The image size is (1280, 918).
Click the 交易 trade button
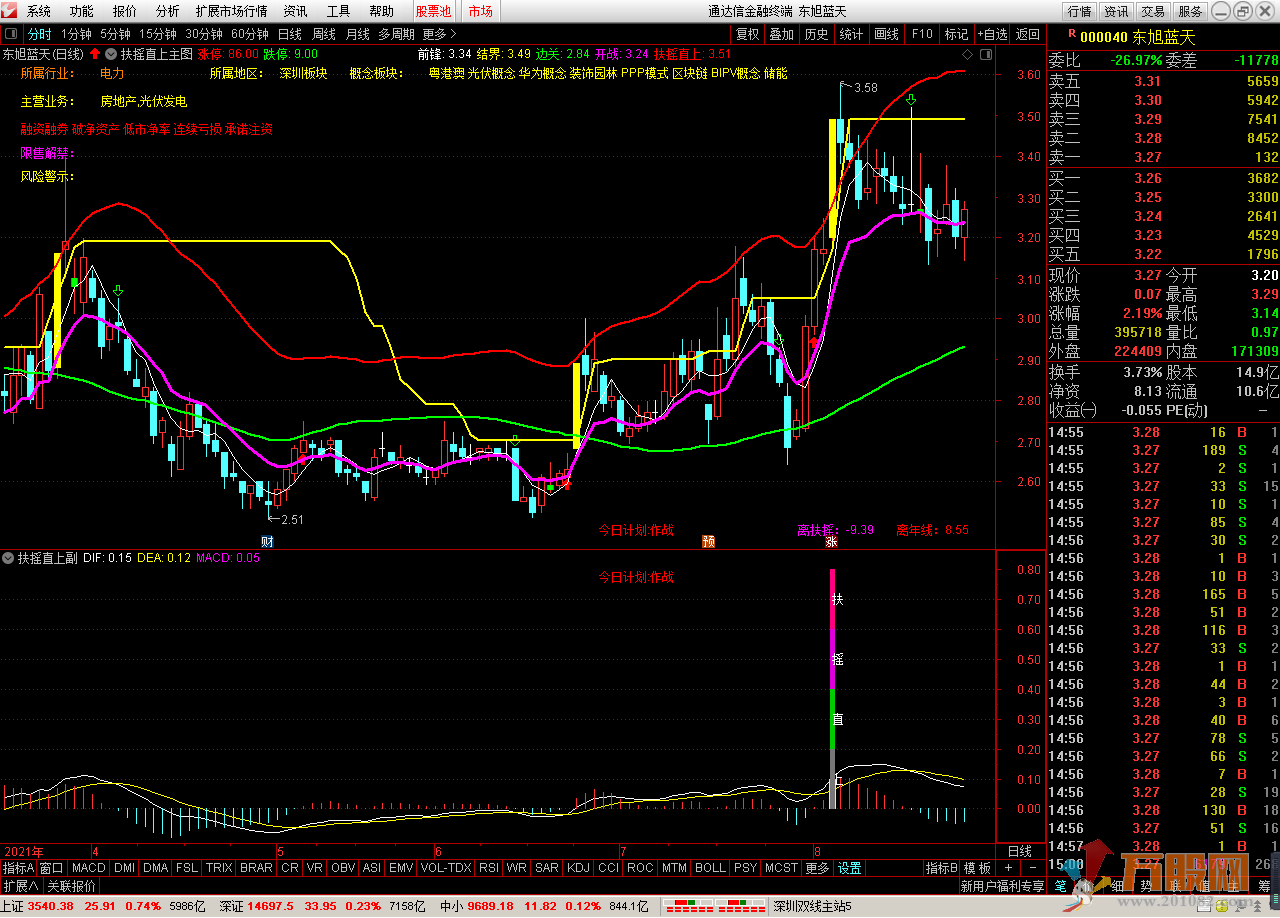1153,12
